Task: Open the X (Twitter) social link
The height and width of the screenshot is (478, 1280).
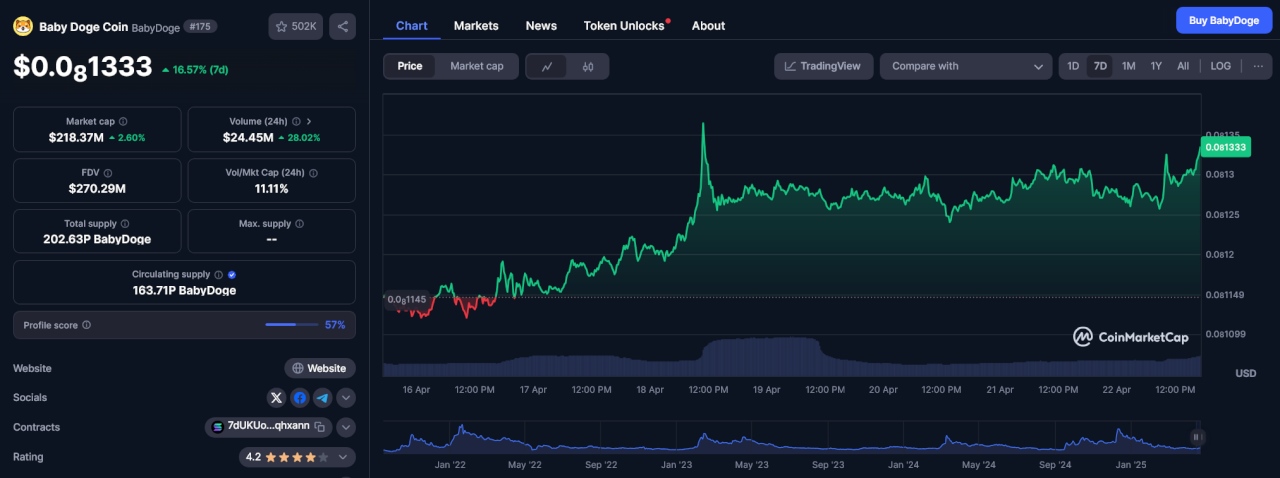Action: click(x=277, y=398)
